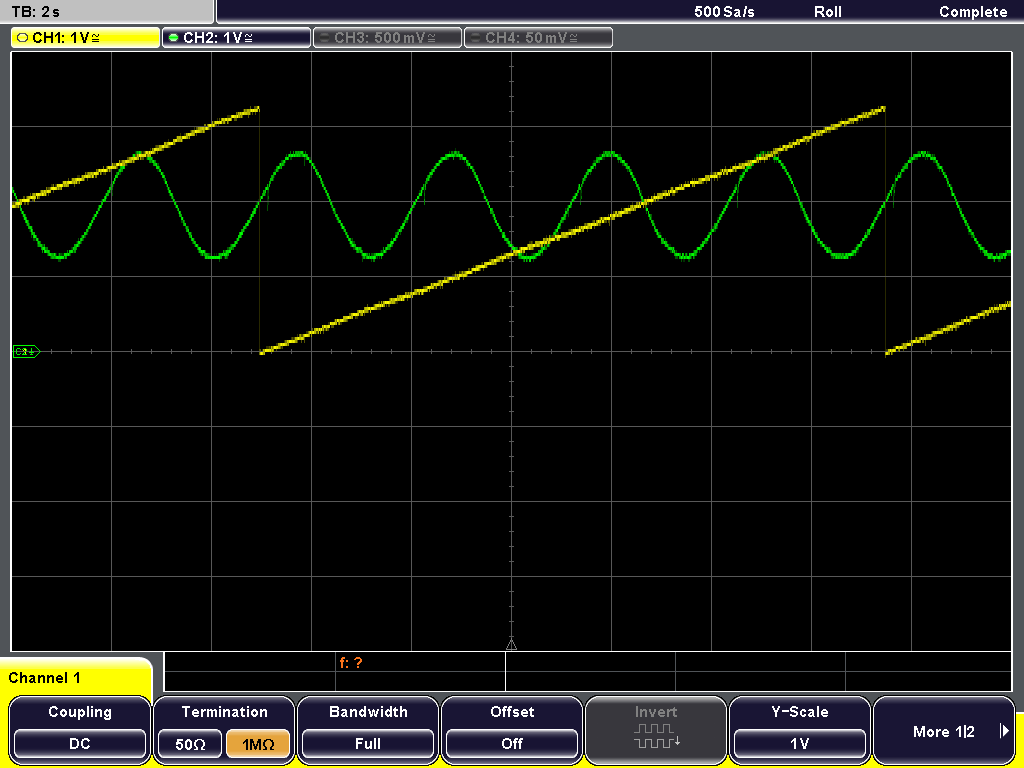Click the grayed CH3 channel indicator icon
Viewport: 1024px width, 768px height.
point(327,37)
